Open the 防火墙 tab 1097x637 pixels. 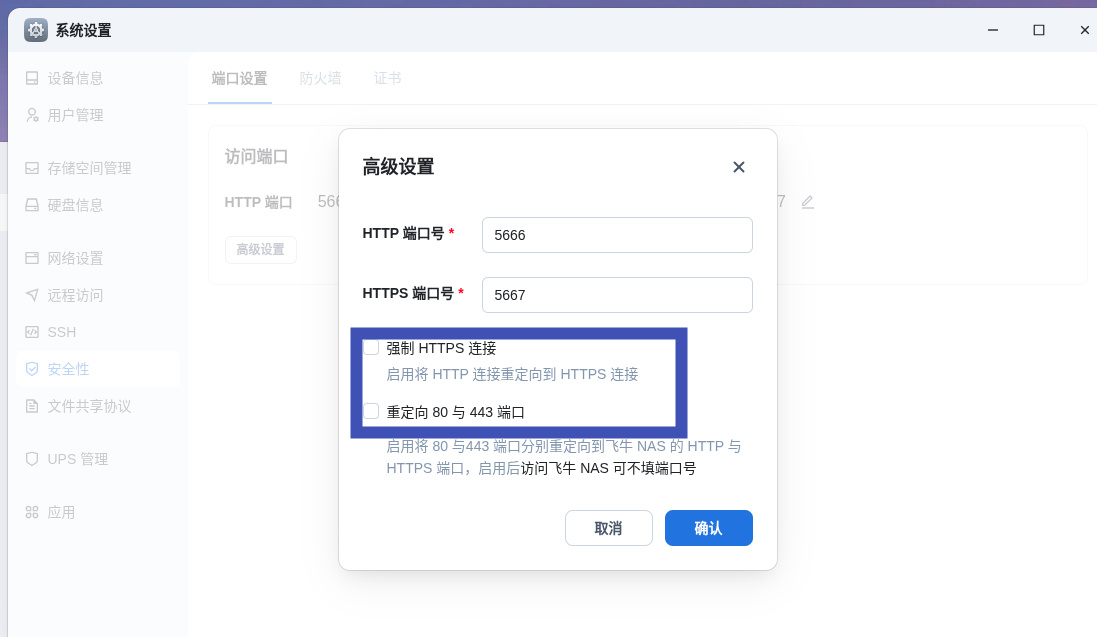320,78
